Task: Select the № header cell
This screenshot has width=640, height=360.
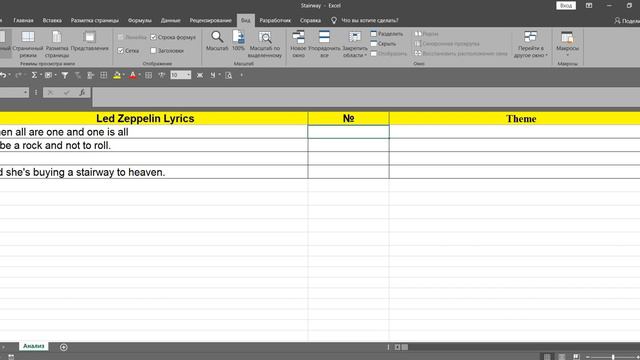Action: [349, 118]
